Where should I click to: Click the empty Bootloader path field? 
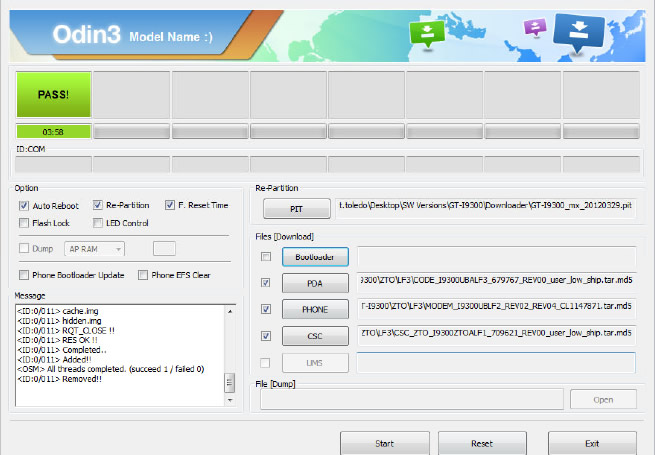pos(497,257)
